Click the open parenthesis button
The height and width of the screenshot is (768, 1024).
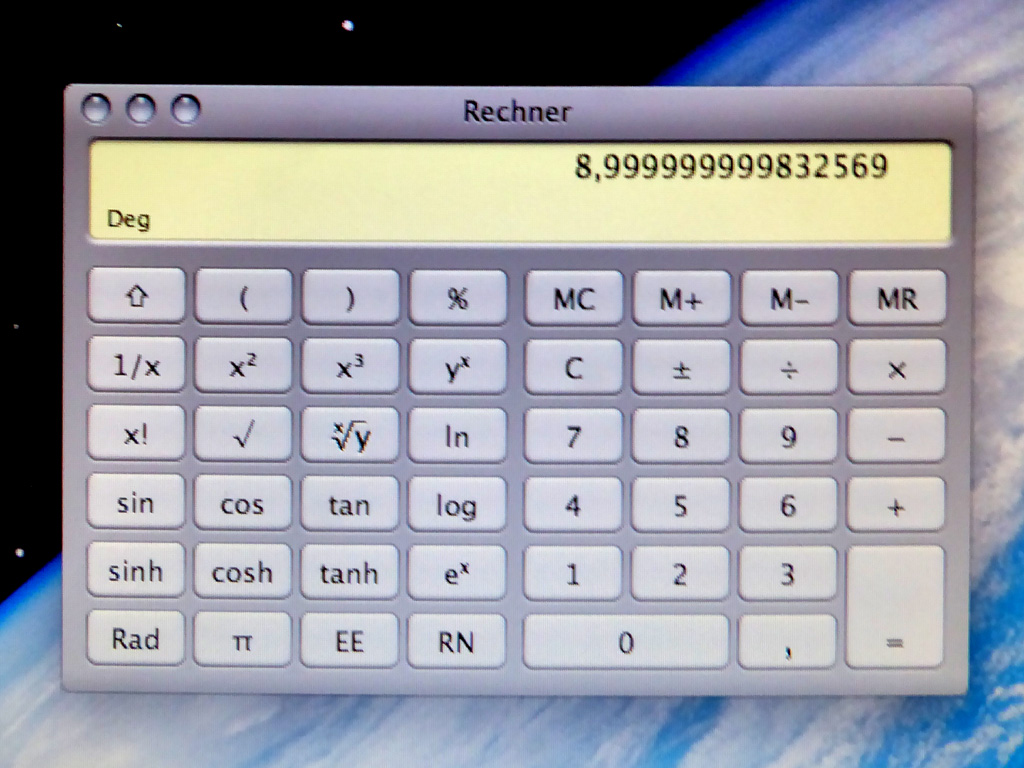click(243, 297)
